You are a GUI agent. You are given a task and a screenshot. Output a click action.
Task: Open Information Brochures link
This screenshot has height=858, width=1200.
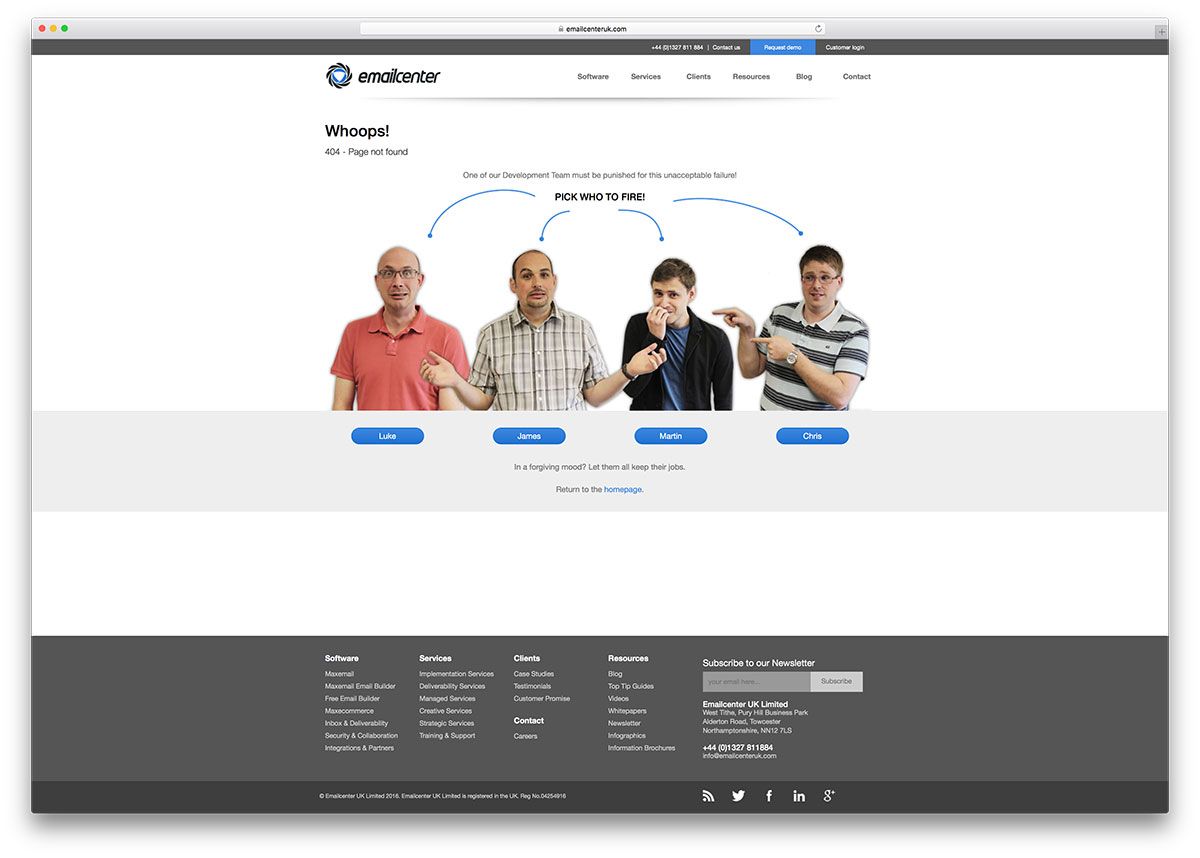tap(641, 748)
